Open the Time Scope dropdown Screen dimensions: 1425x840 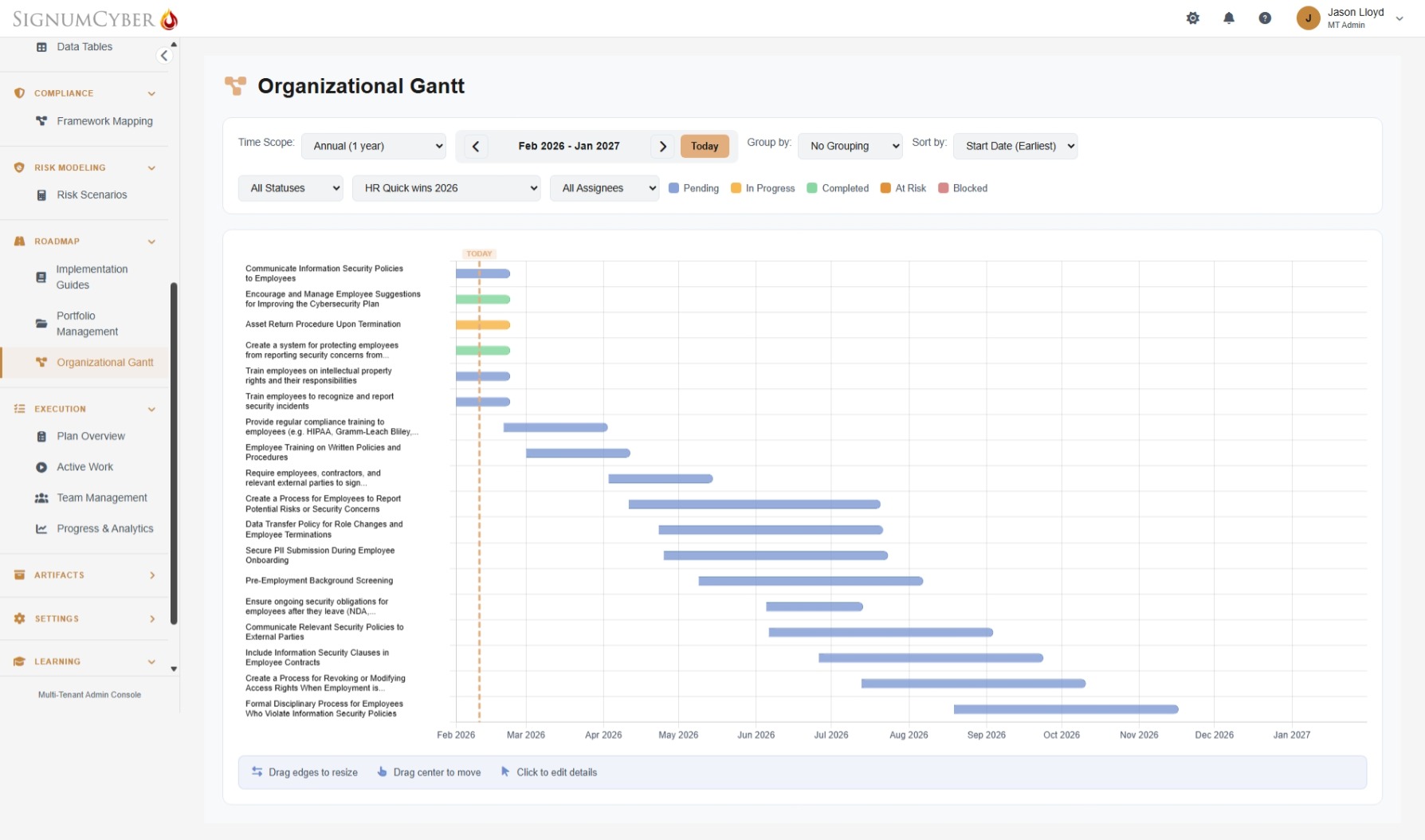coord(374,146)
